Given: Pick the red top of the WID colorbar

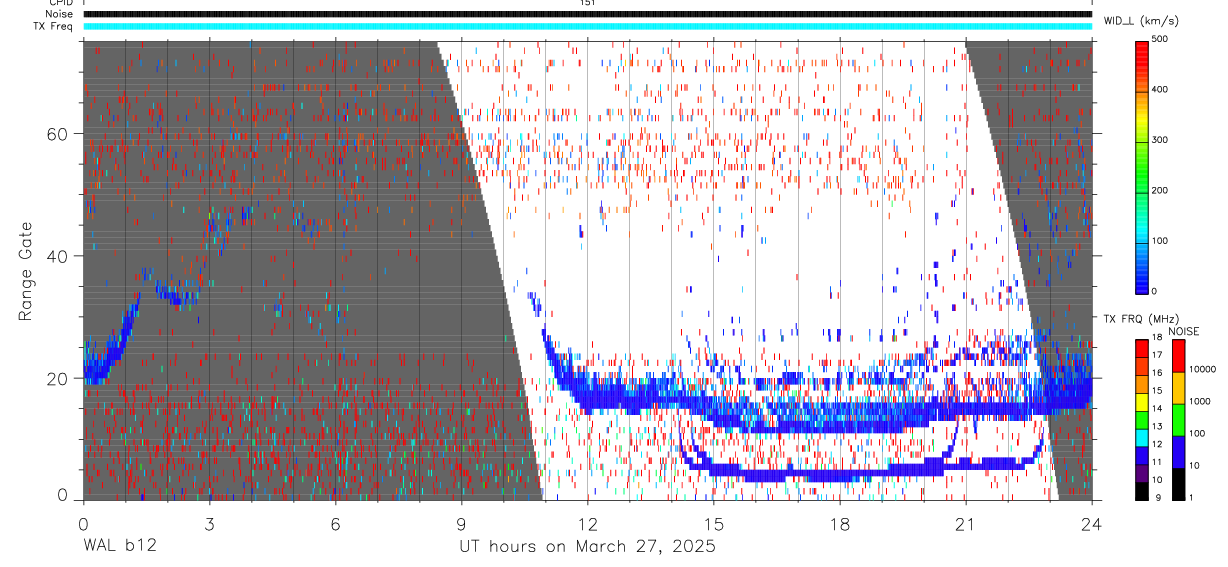Looking at the screenshot, I should pyautogui.click(x=1142, y=52).
